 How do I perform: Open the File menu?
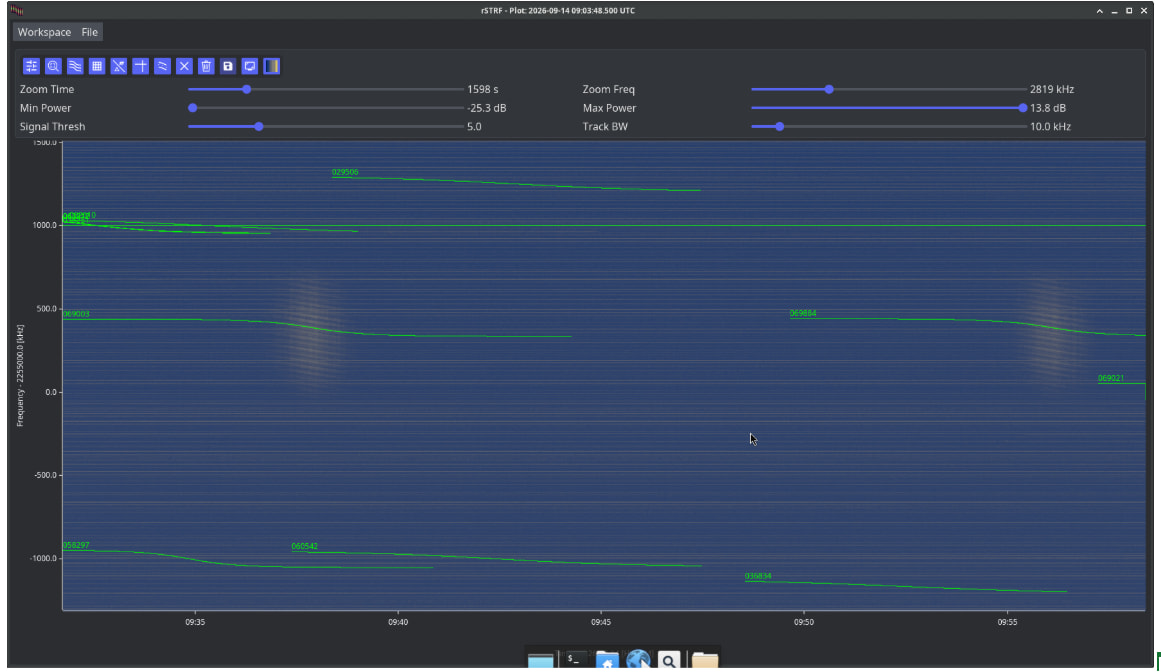[90, 32]
